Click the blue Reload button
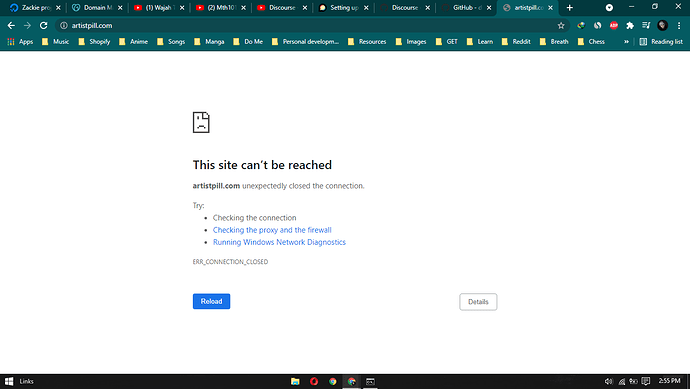Image resolution: width=690 pixels, height=389 pixels. (211, 301)
